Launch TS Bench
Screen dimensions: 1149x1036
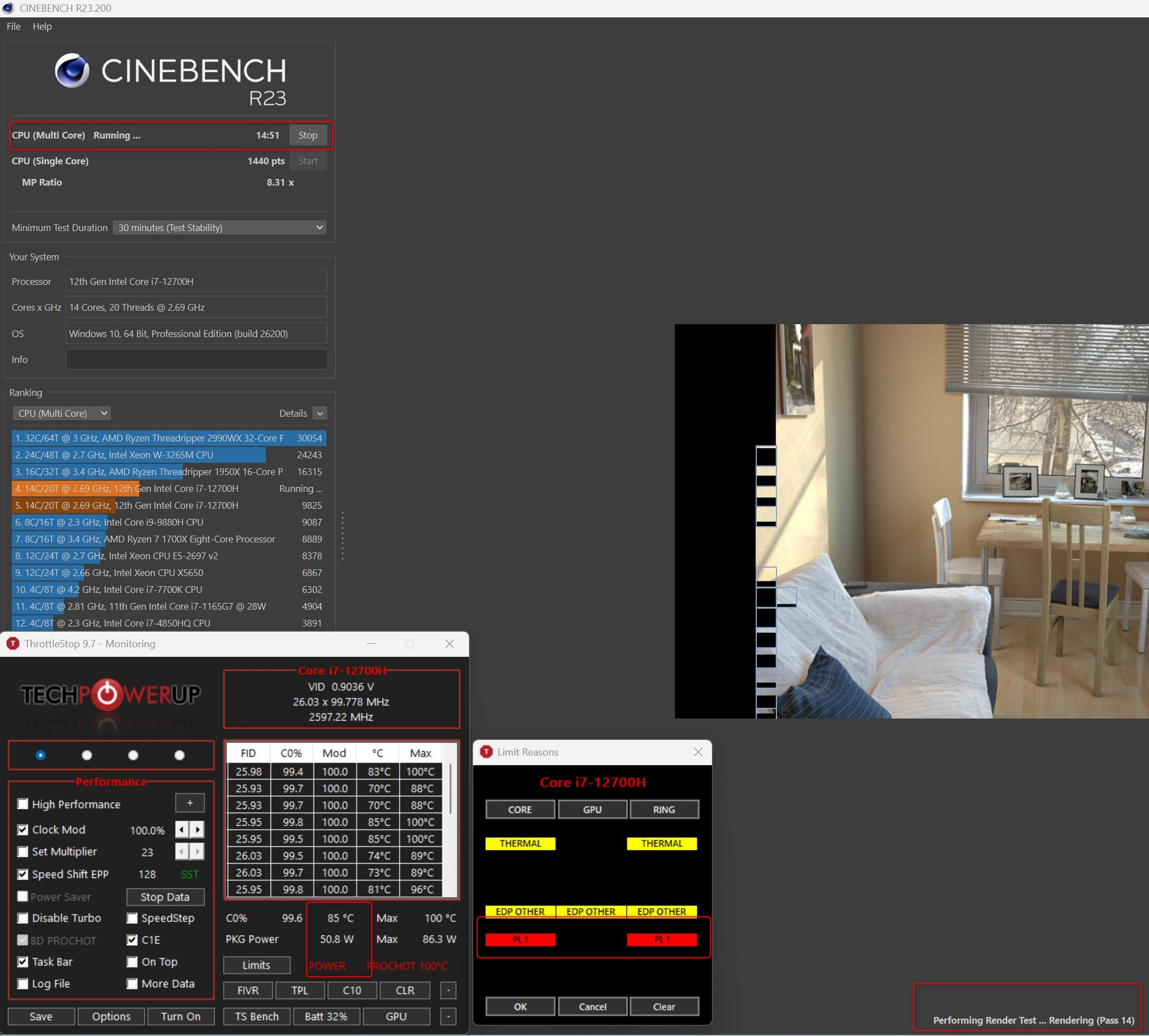point(257,1016)
